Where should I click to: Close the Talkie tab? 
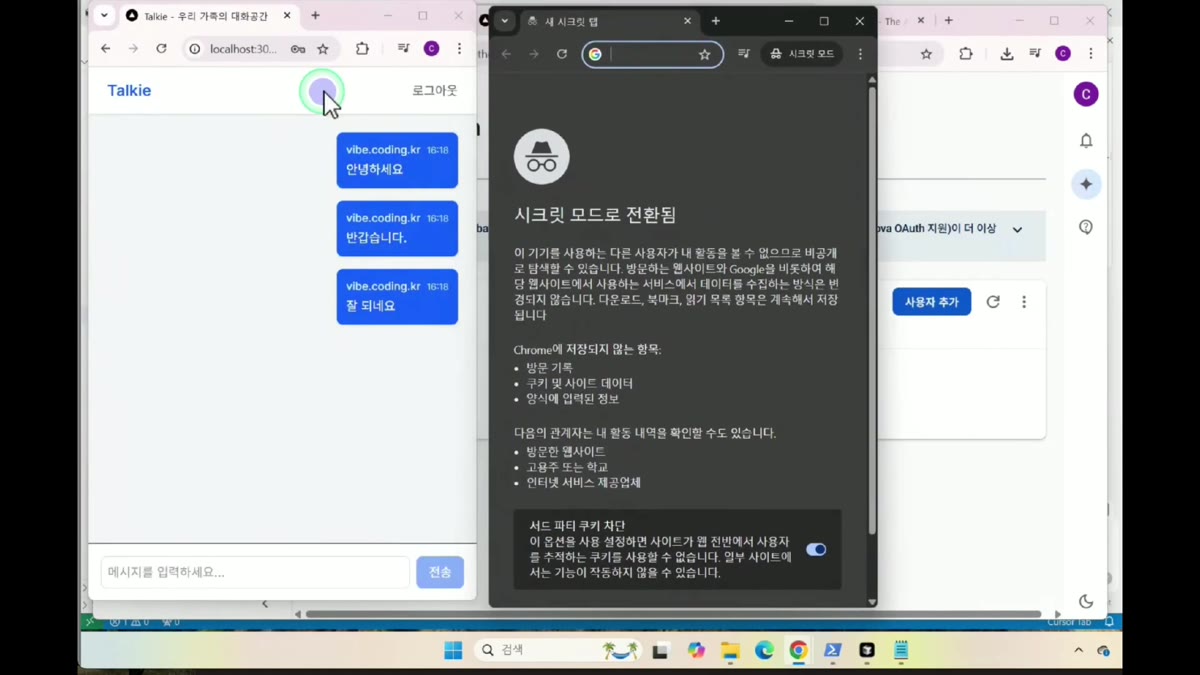coord(288,16)
